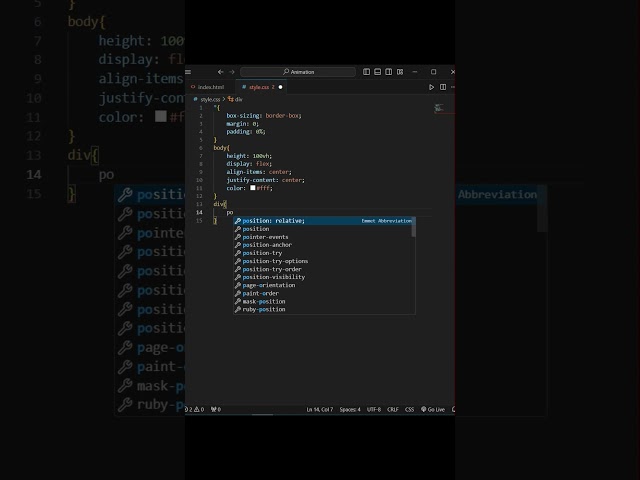The height and width of the screenshot is (480, 640).
Task: Select the 'position-visibility' suggestion
Action: click(324, 277)
